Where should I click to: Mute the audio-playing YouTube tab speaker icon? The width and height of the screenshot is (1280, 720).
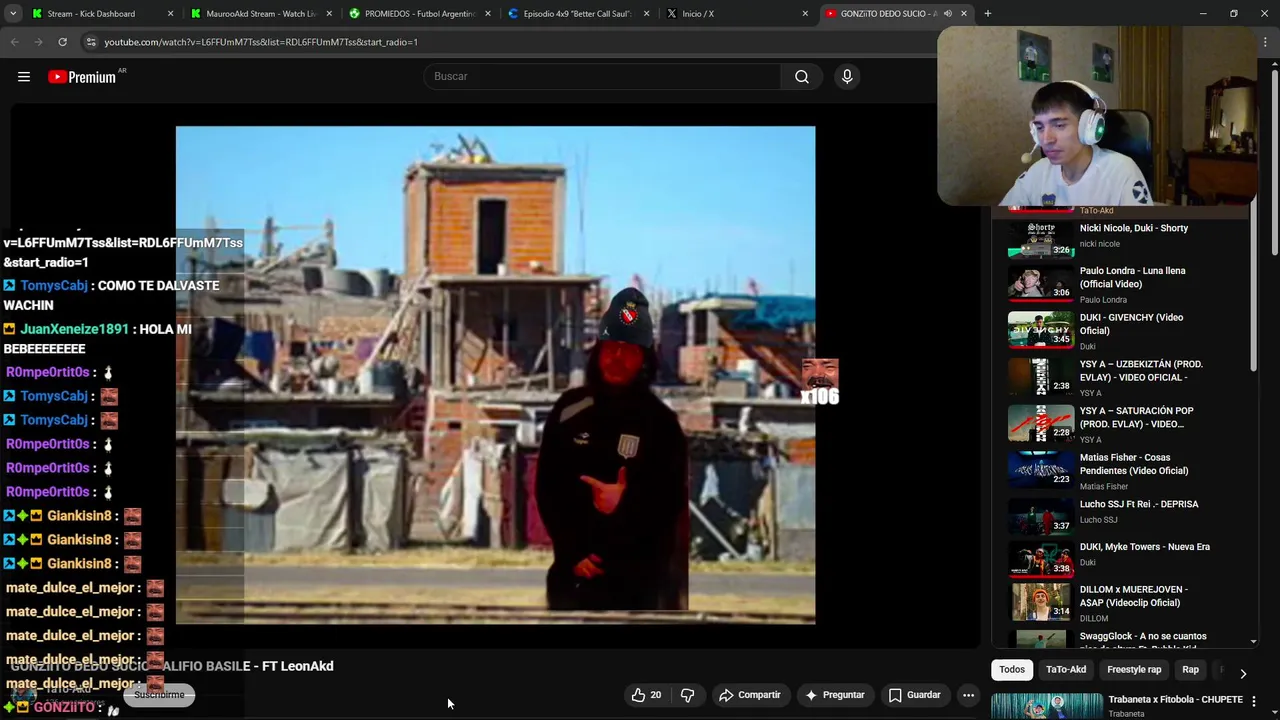coord(947,14)
